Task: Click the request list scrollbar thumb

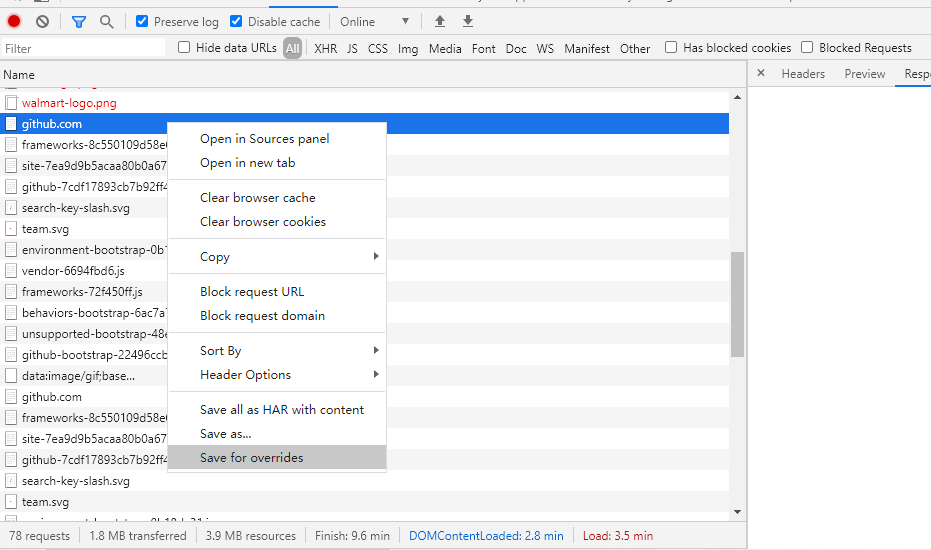Action: 737,304
